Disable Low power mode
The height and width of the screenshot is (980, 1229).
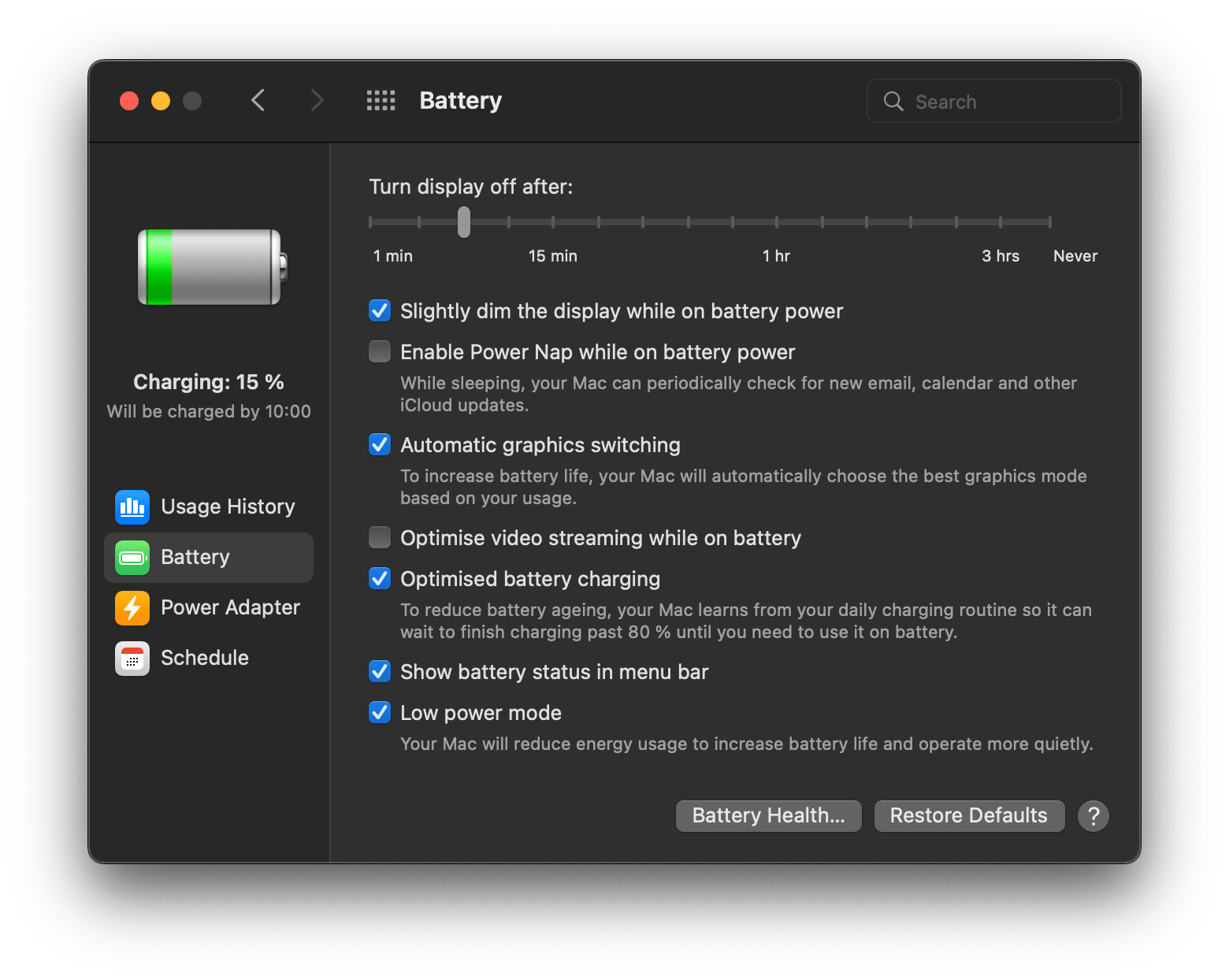[x=379, y=711]
